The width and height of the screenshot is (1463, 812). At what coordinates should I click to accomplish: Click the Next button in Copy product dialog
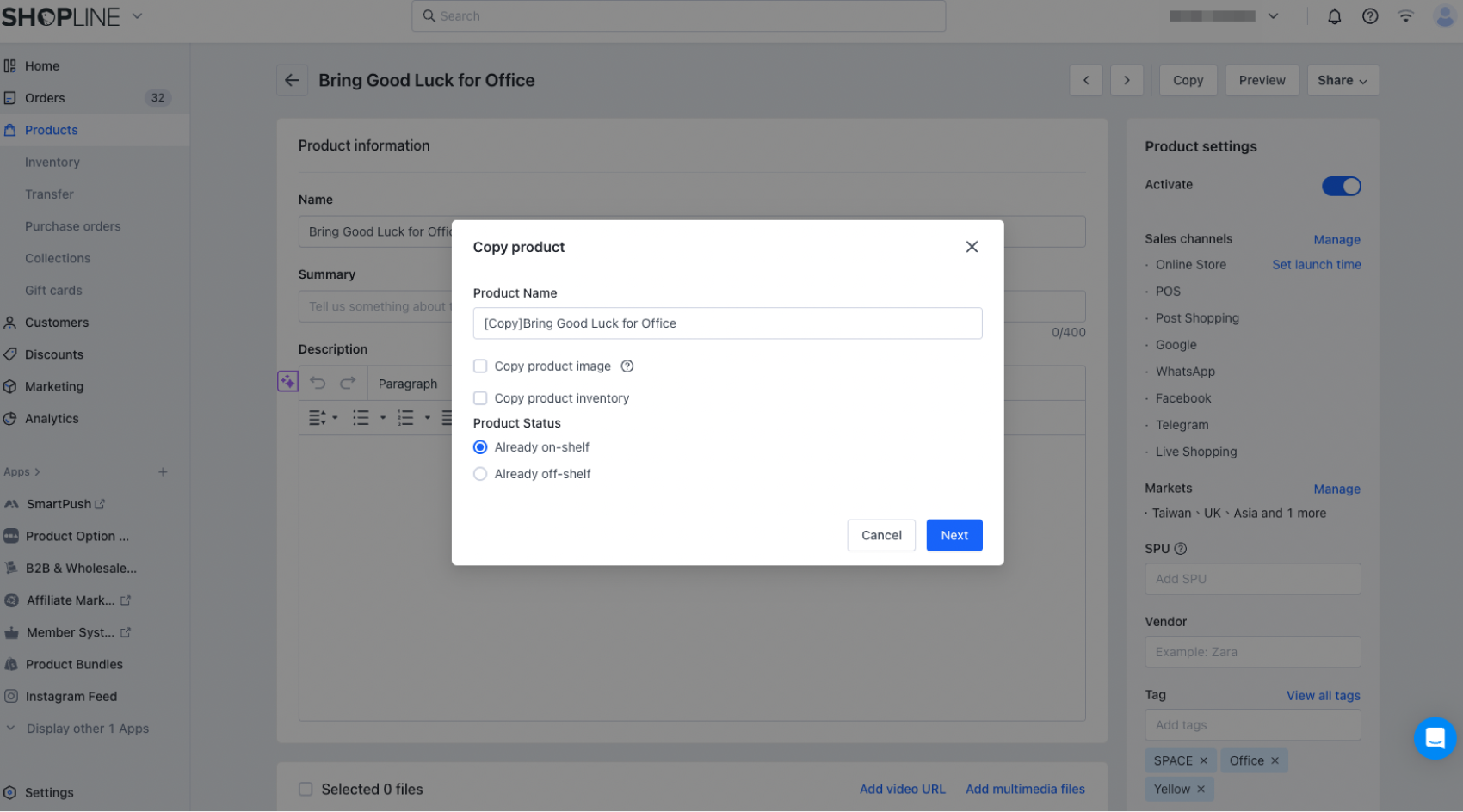tap(954, 535)
